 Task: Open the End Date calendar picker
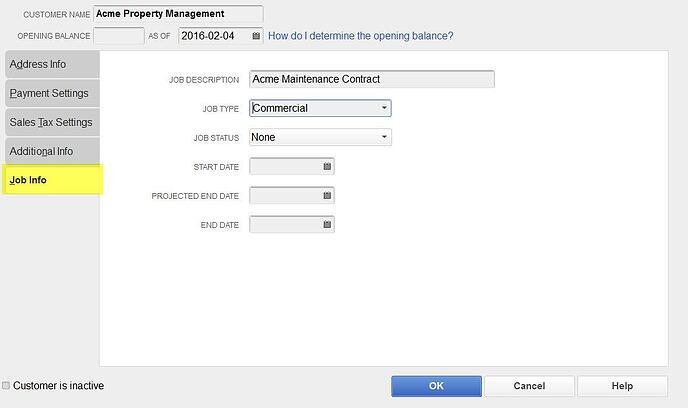pos(327,225)
